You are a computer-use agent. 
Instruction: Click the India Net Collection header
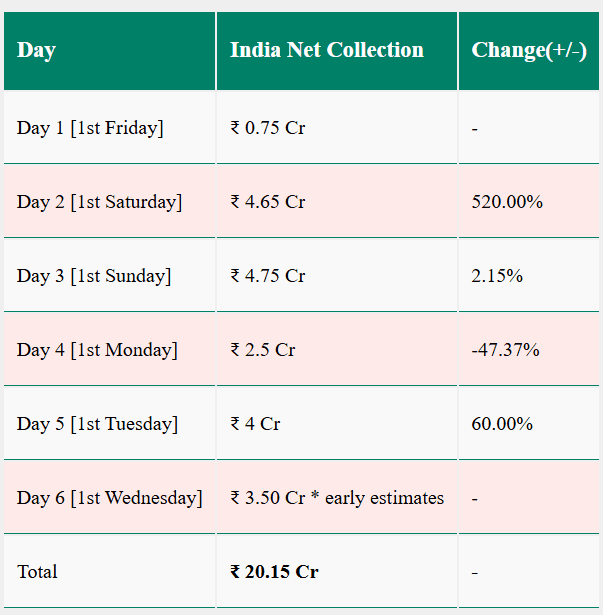(x=327, y=50)
